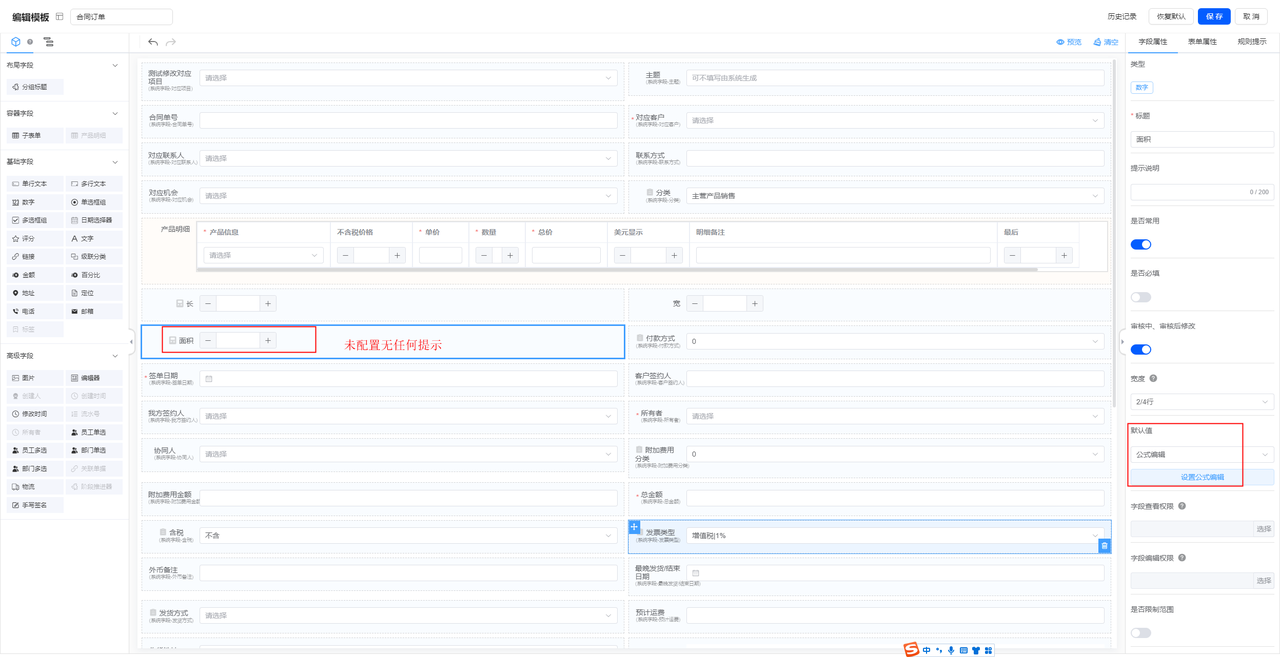Viewport: 1280px width, 657px height.
Task: Click the 恢复默认 button
Action: (x=1171, y=17)
